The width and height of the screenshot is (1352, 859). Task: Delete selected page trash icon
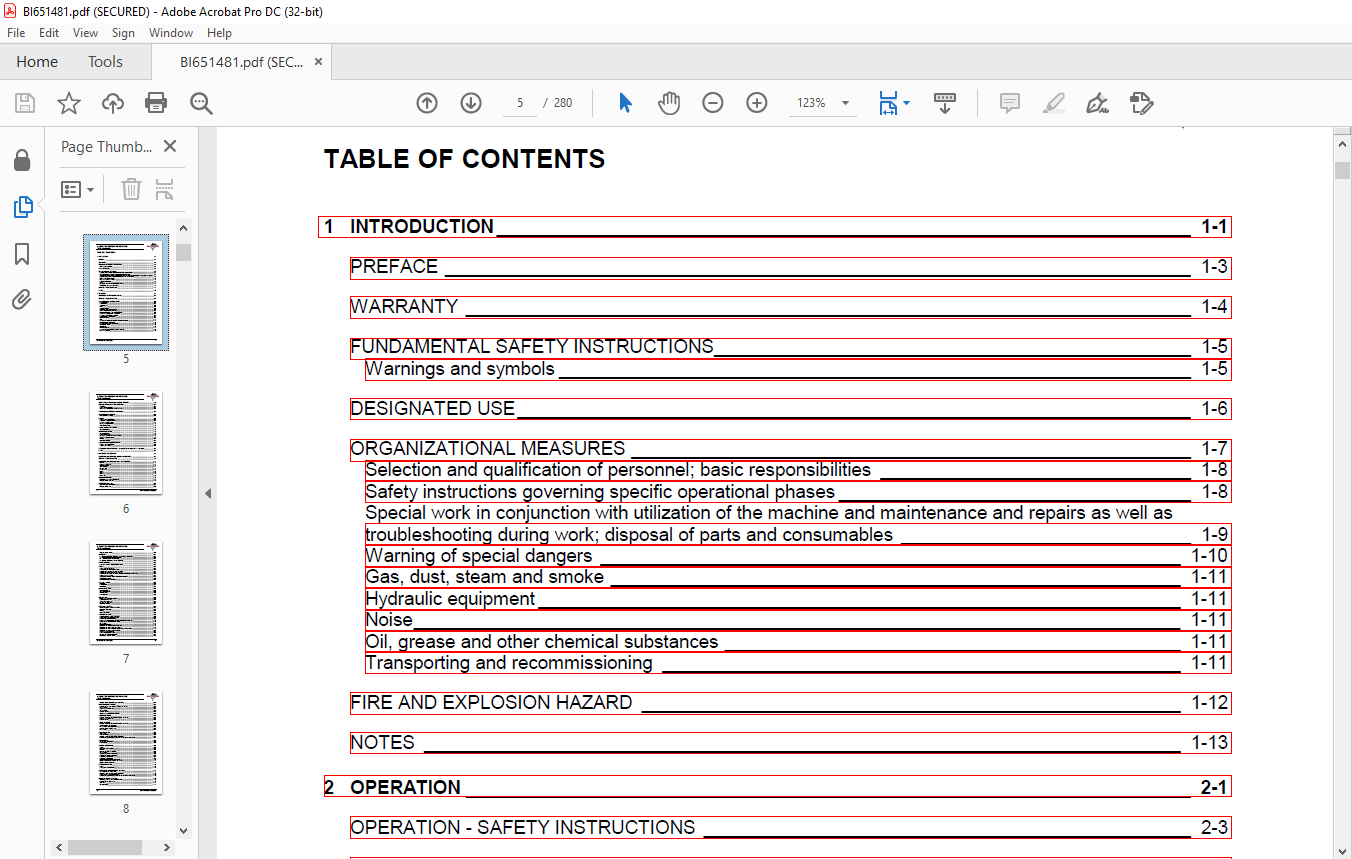131,189
